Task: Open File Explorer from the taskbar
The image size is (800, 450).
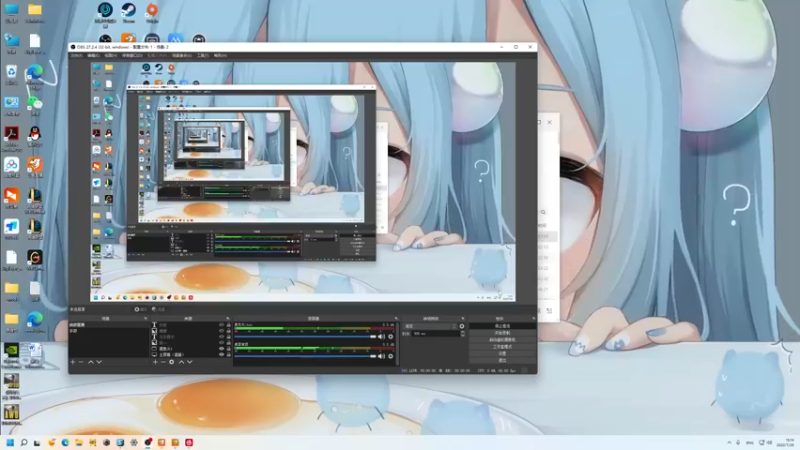Action: 79,442
